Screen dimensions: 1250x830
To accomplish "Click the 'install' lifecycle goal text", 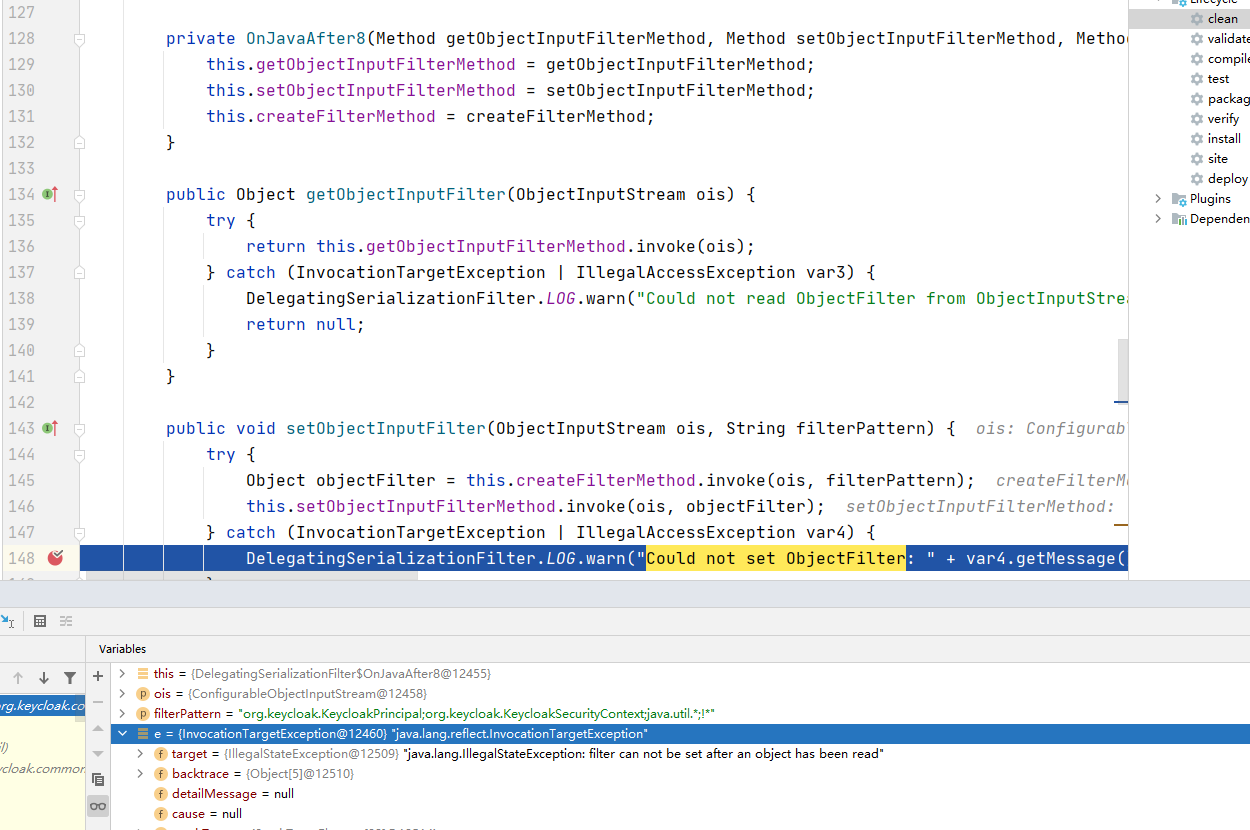I will coord(1224,138).
